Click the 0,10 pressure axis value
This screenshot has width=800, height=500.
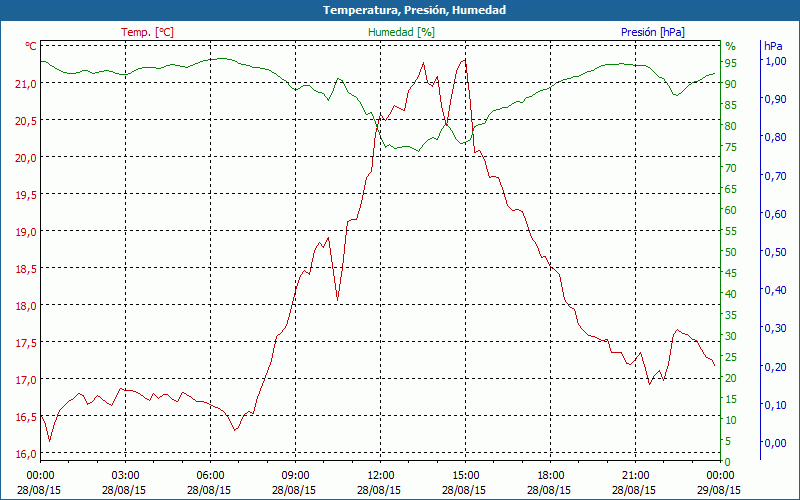pyautogui.click(x=775, y=405)
